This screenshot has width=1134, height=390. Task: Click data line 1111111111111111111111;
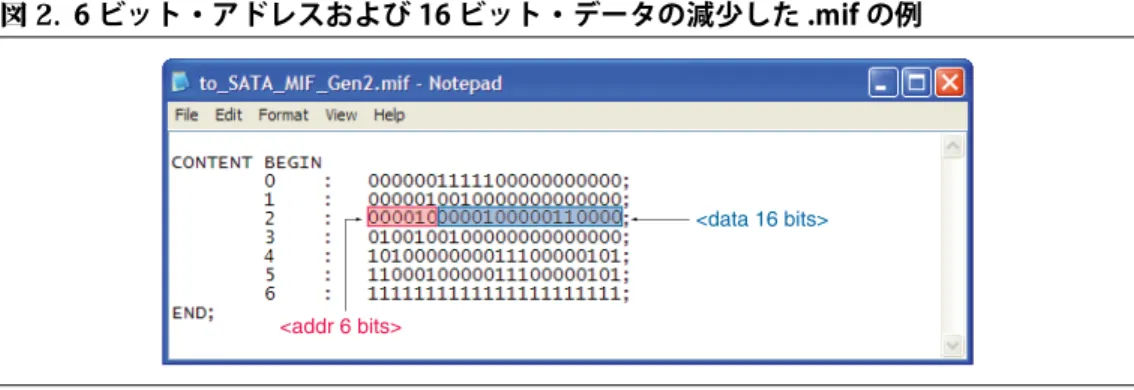(x=499, y=294)
